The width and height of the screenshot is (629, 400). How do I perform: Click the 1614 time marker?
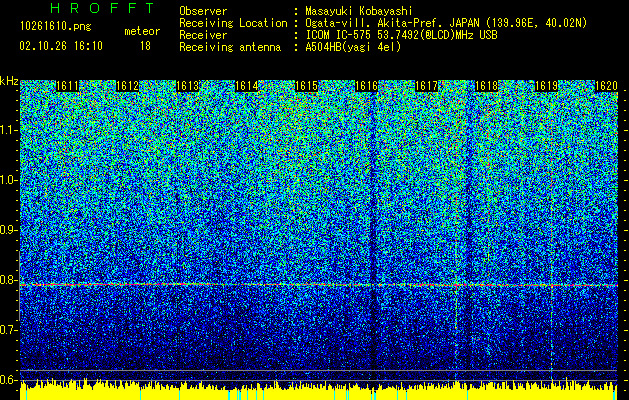[247, 86]
